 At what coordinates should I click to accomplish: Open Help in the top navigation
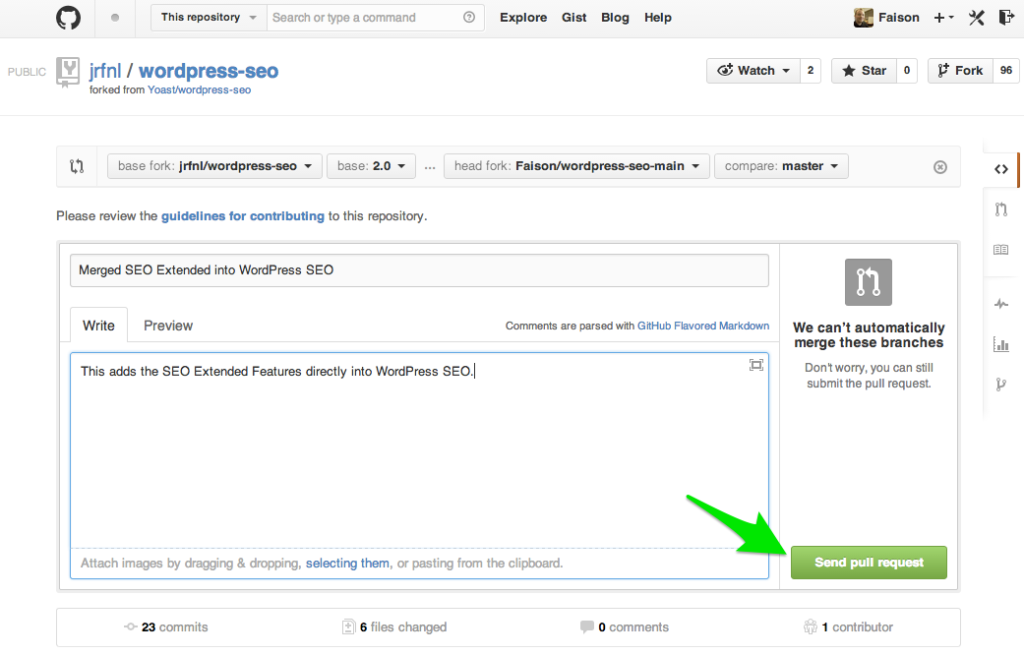pos(658,18)
